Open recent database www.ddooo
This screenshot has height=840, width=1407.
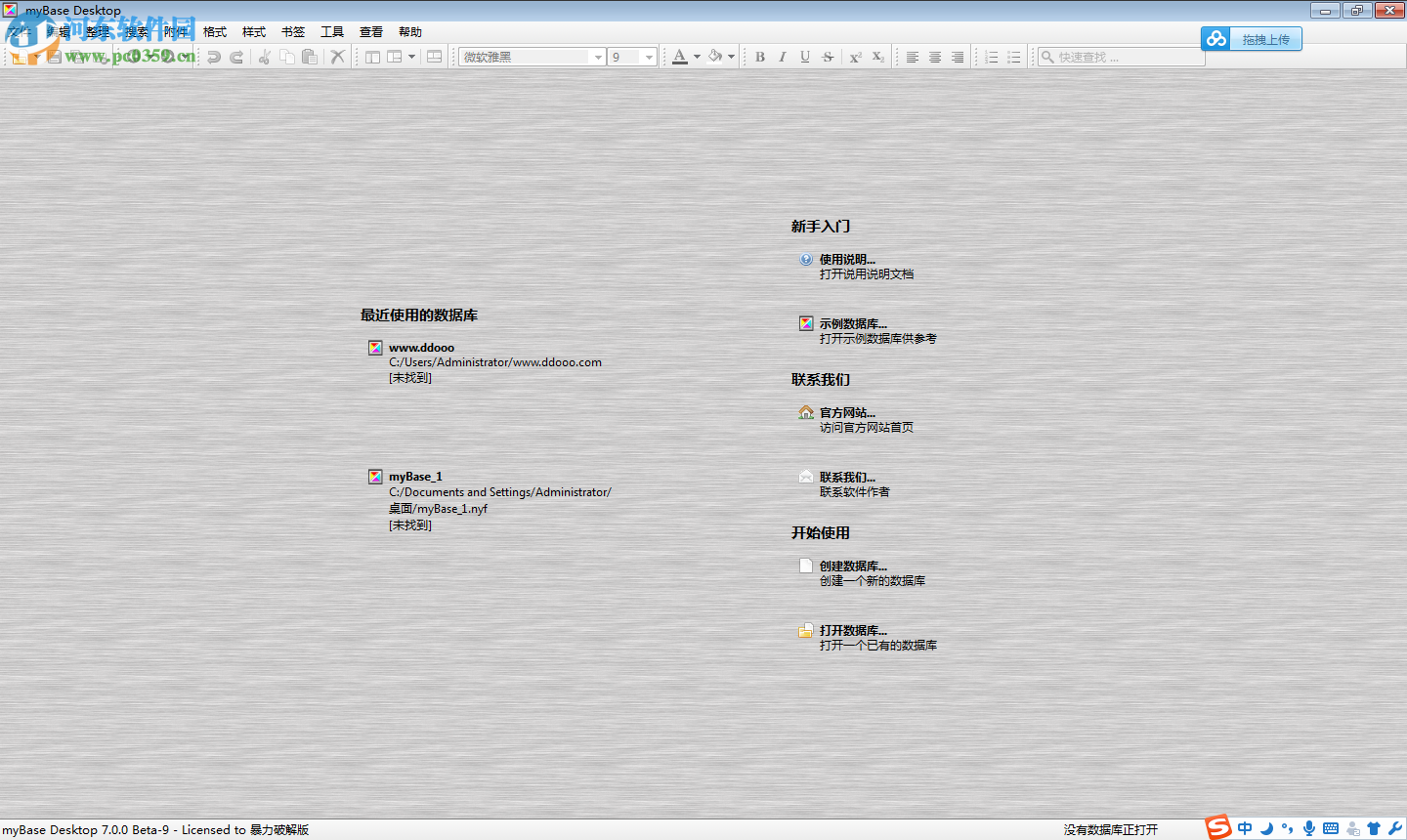[421, 347]
